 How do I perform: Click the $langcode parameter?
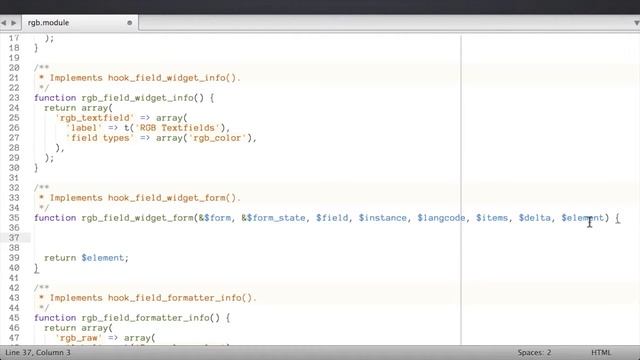point(441,218)
